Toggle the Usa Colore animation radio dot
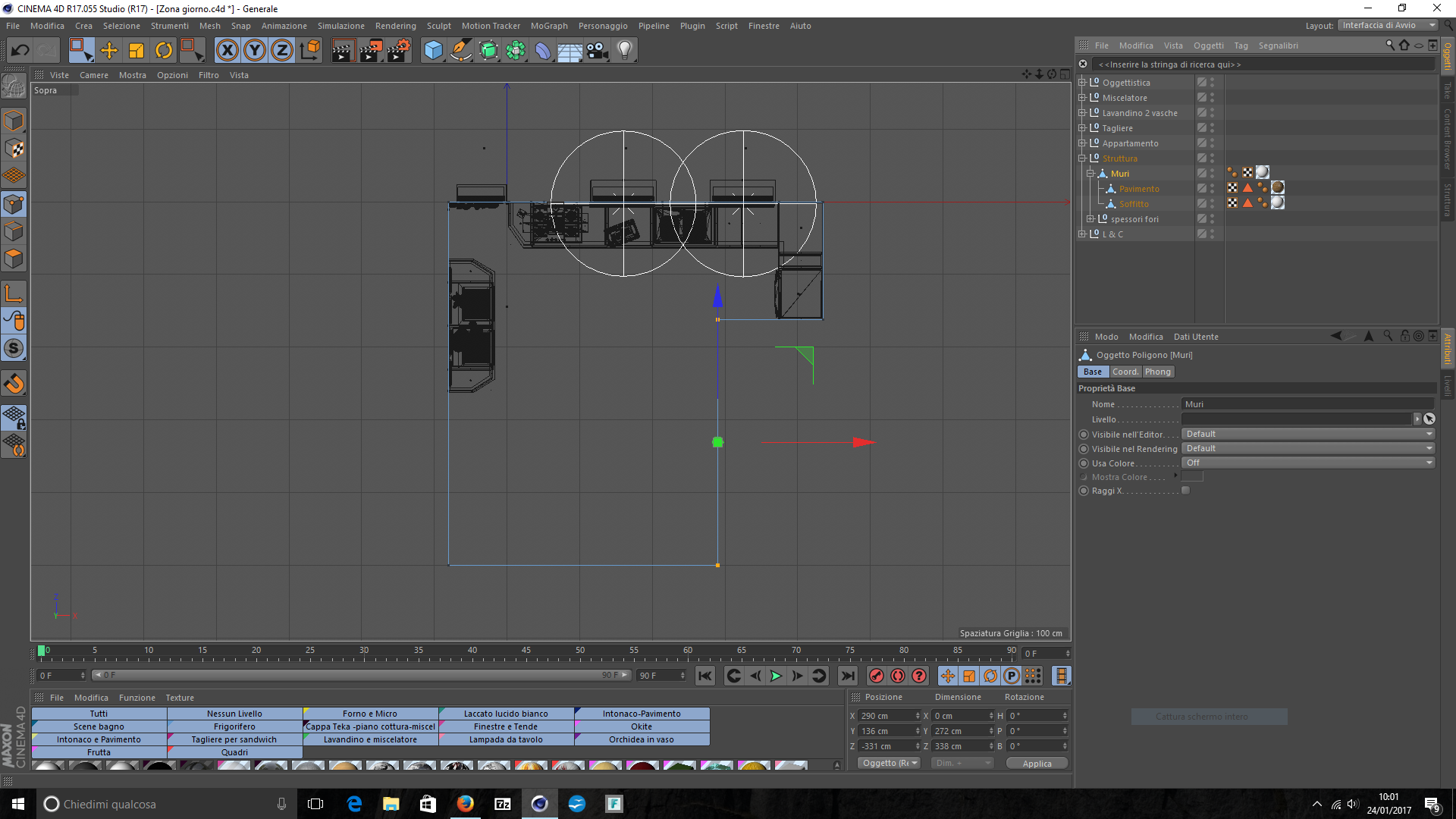1456x819 pixels. click(x=1084, y=463)
